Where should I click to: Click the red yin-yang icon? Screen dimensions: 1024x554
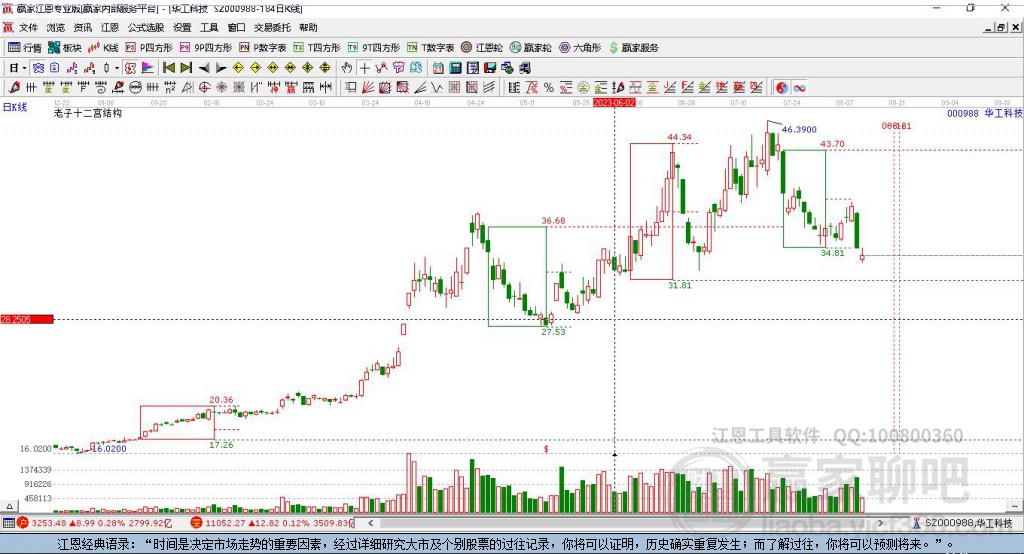click(782, 88)
